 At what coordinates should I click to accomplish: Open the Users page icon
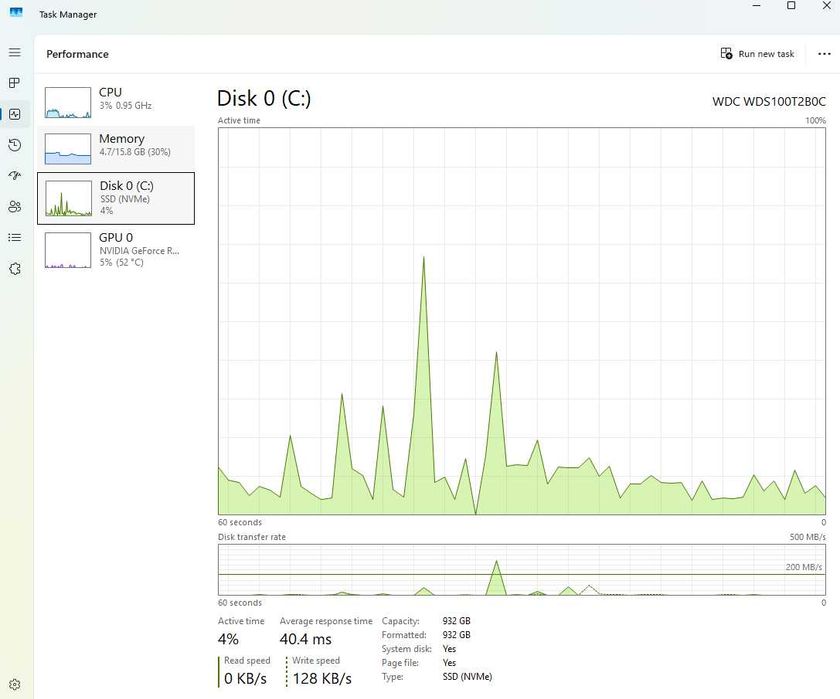pyautogui.click(x=15, y=206)
